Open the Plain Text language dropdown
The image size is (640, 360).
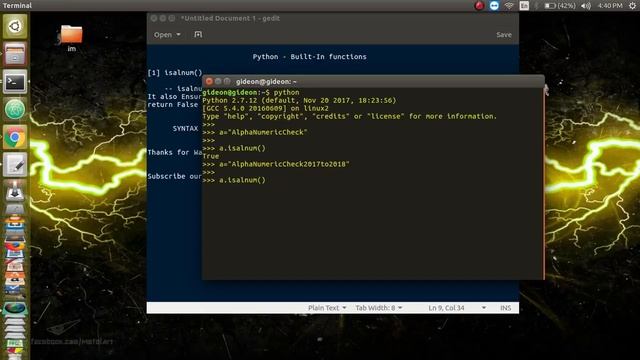coord(327,308)
